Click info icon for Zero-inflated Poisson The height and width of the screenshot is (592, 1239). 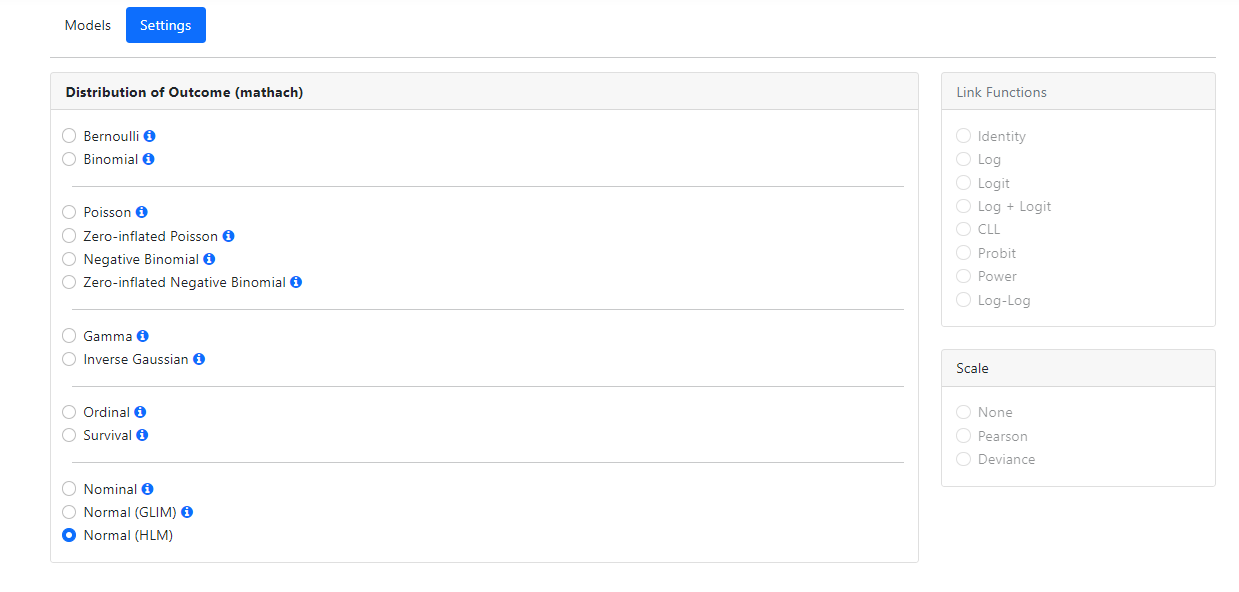tap(228, 236)
